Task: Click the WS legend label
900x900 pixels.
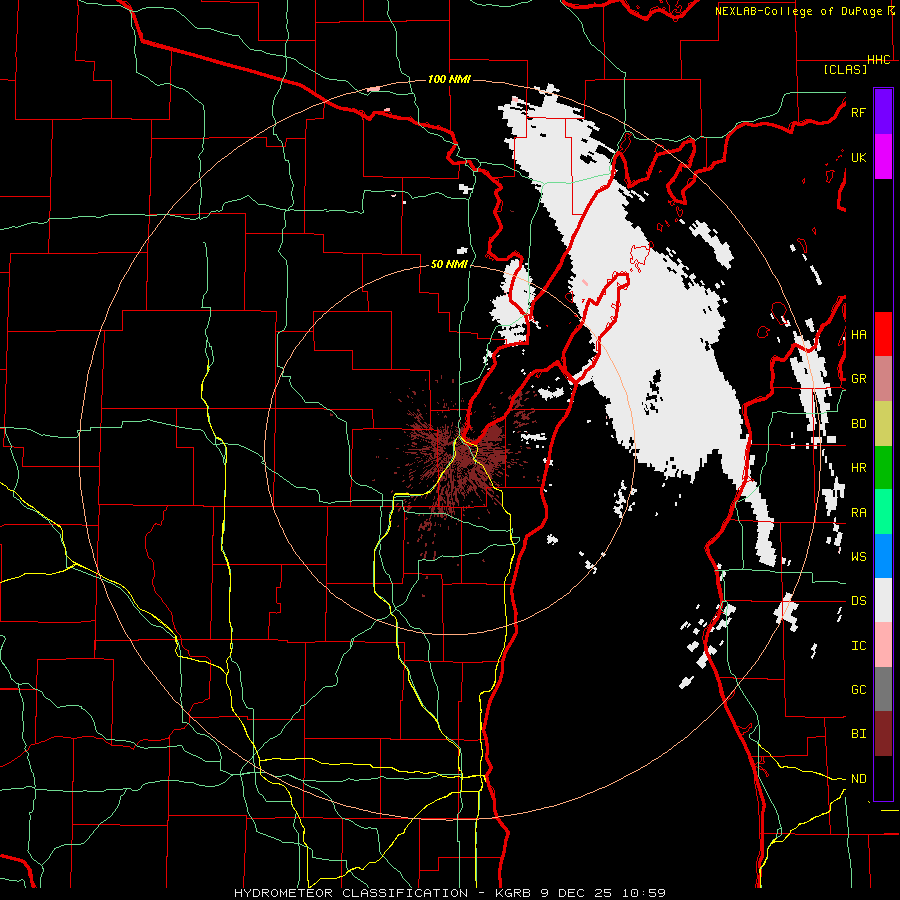Action: [x=858, y=557]
